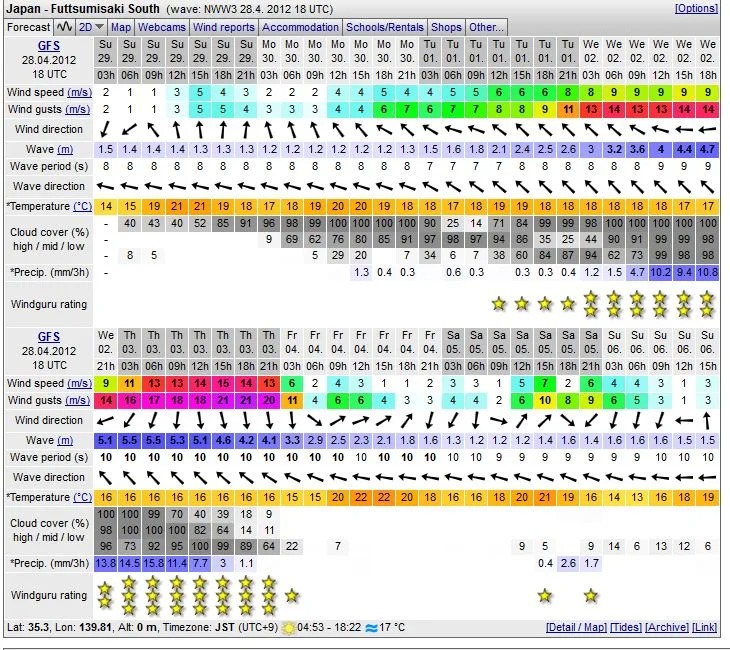The height and width of the screenshot is (650, 730).
Task: Open the [Tides] link
Action: (626, 627)
